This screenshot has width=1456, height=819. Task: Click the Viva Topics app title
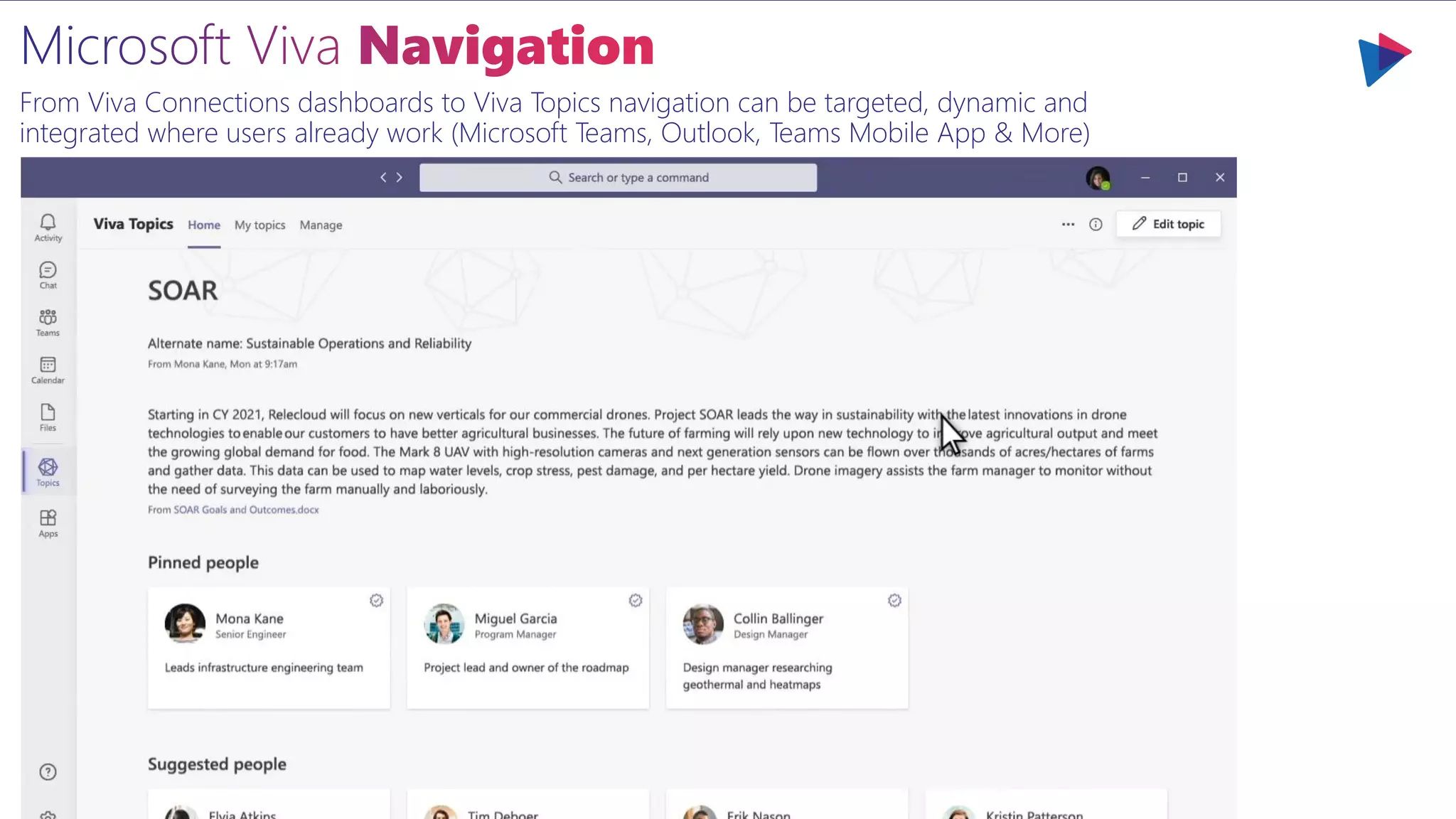133,224
